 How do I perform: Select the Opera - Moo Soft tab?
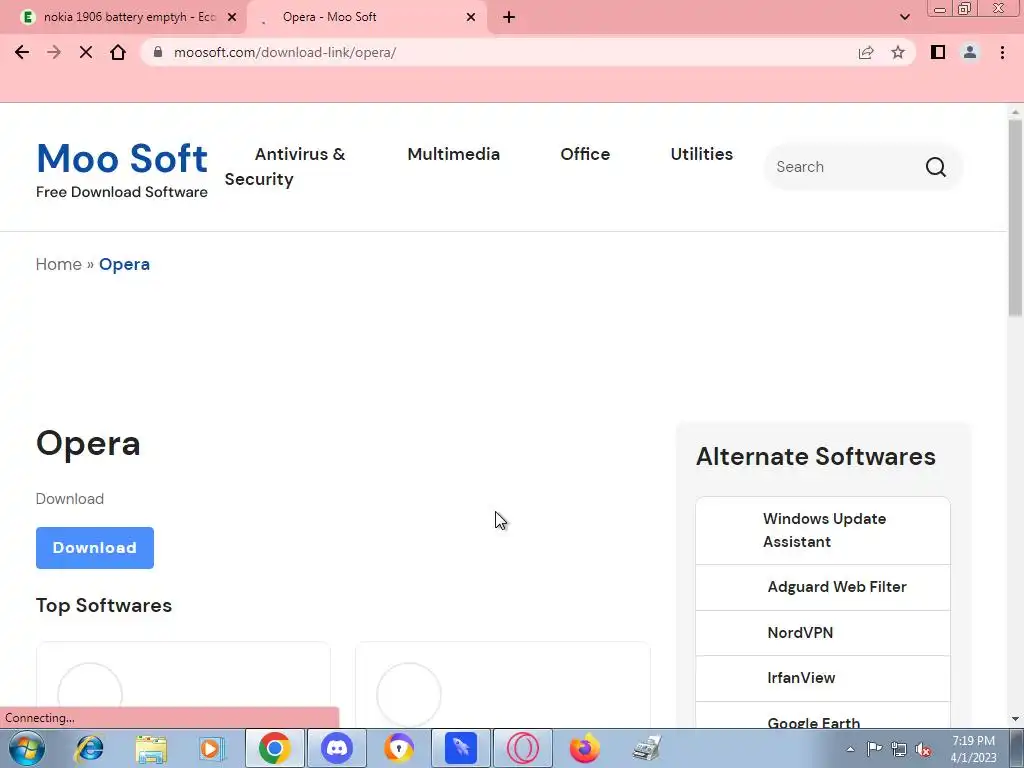click(366, 17)
